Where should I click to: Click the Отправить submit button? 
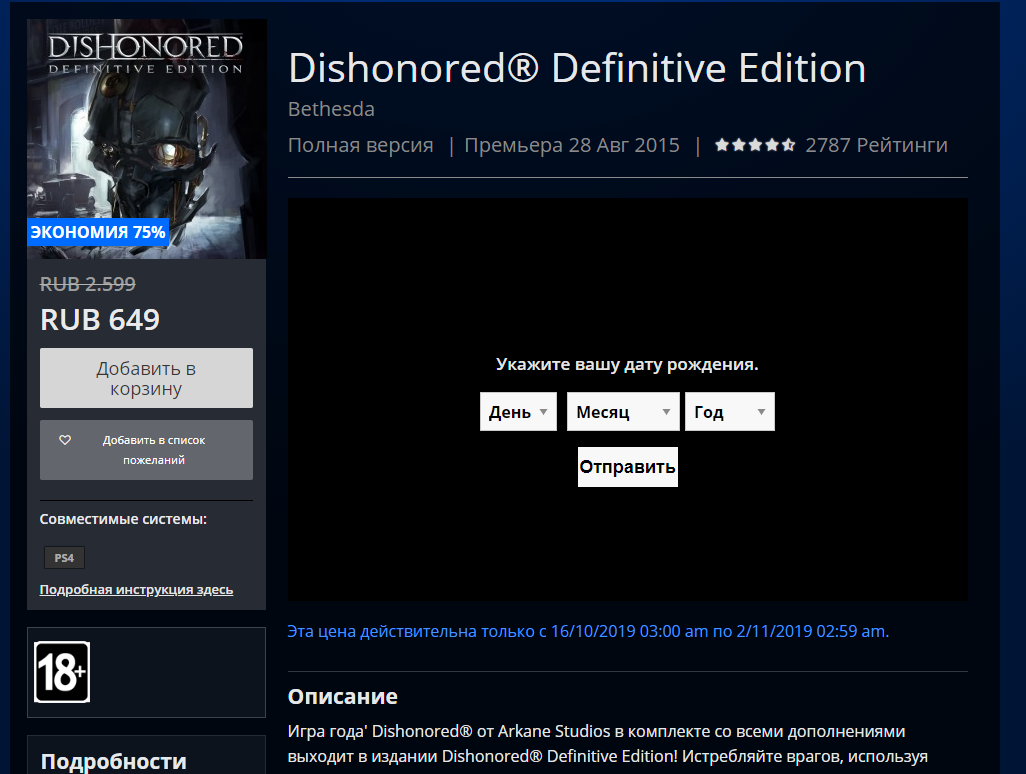[x=628, y=467]
